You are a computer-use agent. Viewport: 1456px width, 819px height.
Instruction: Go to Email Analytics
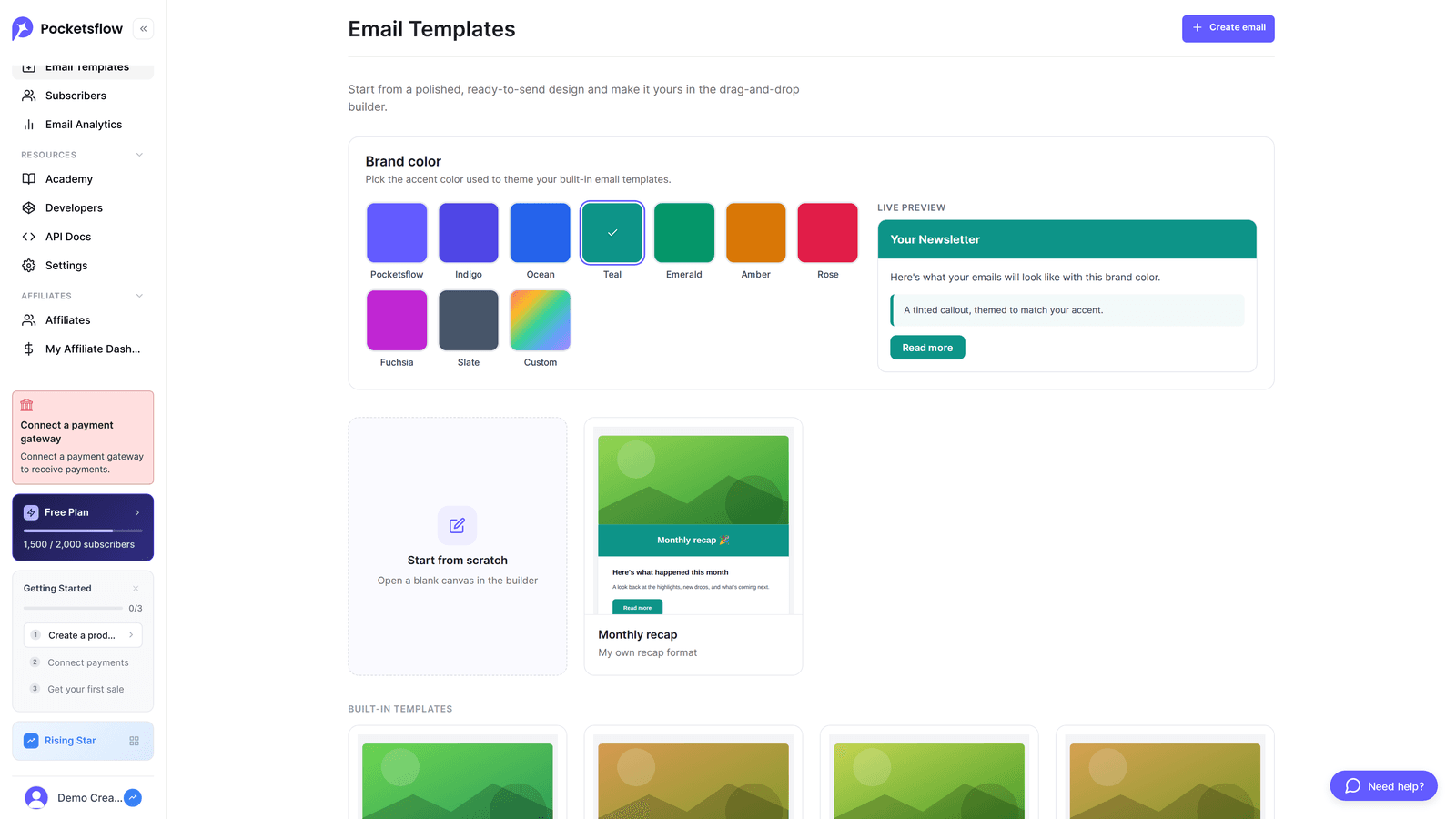click(x=83, y=125)
